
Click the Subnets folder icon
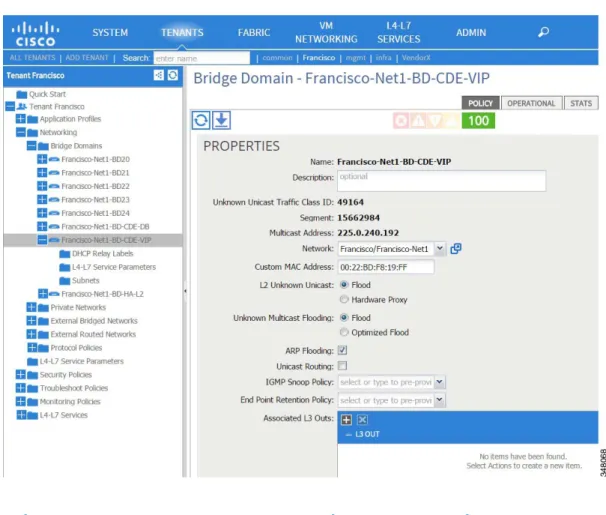pyautogui.click(x=65, y=280)
